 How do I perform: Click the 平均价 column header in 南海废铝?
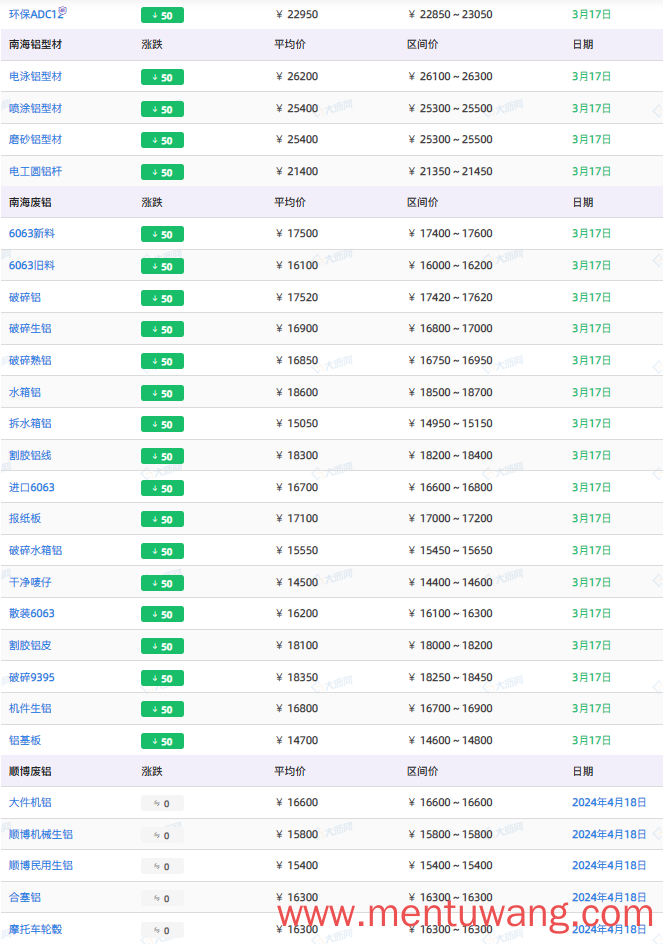290,203
